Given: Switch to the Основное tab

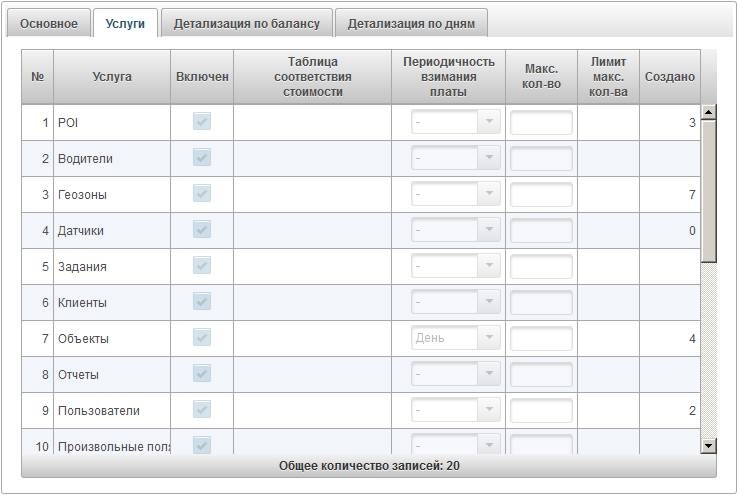Looking at the screenshot, I should coord(49,23).
